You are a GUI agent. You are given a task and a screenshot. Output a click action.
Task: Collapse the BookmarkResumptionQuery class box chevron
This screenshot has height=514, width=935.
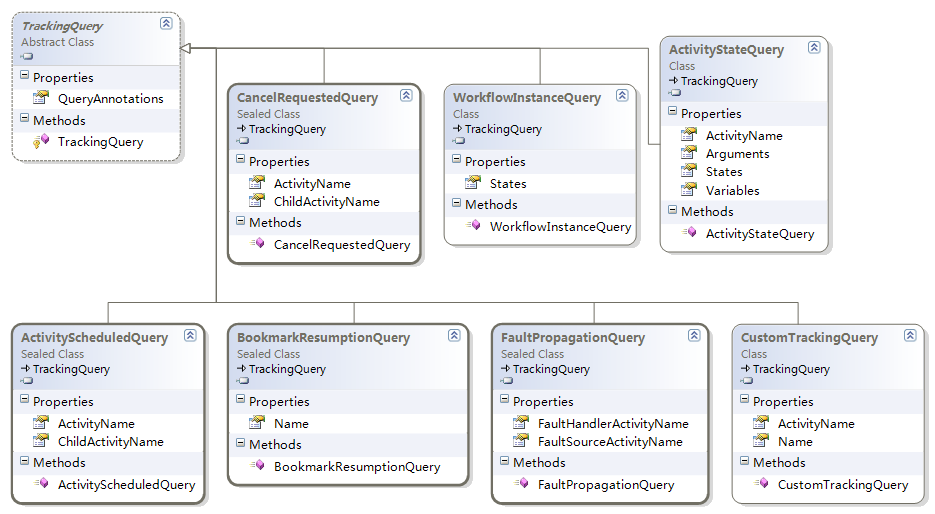click(454, 335)
